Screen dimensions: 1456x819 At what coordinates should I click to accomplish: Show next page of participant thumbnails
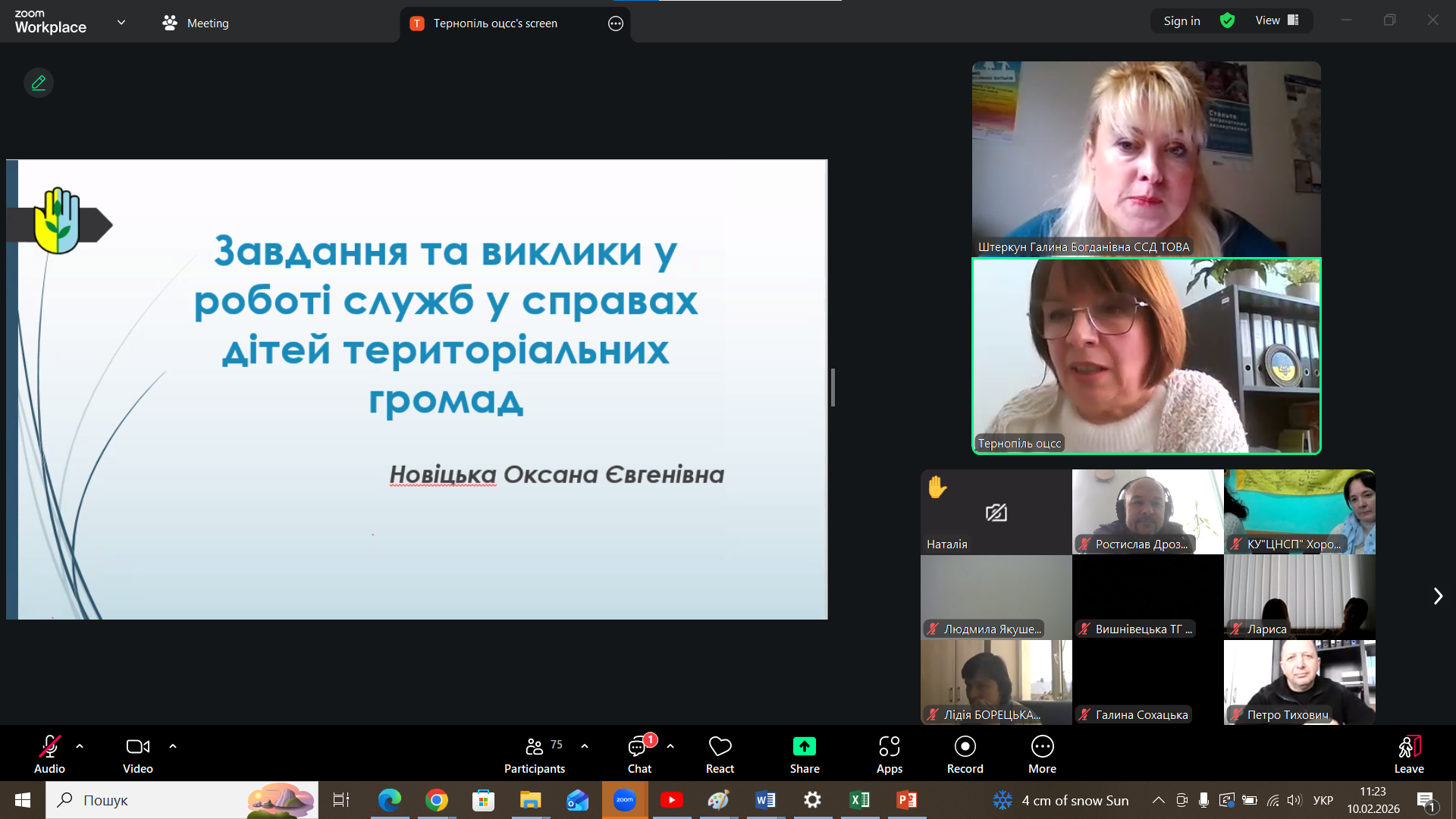click(1437, 596)
